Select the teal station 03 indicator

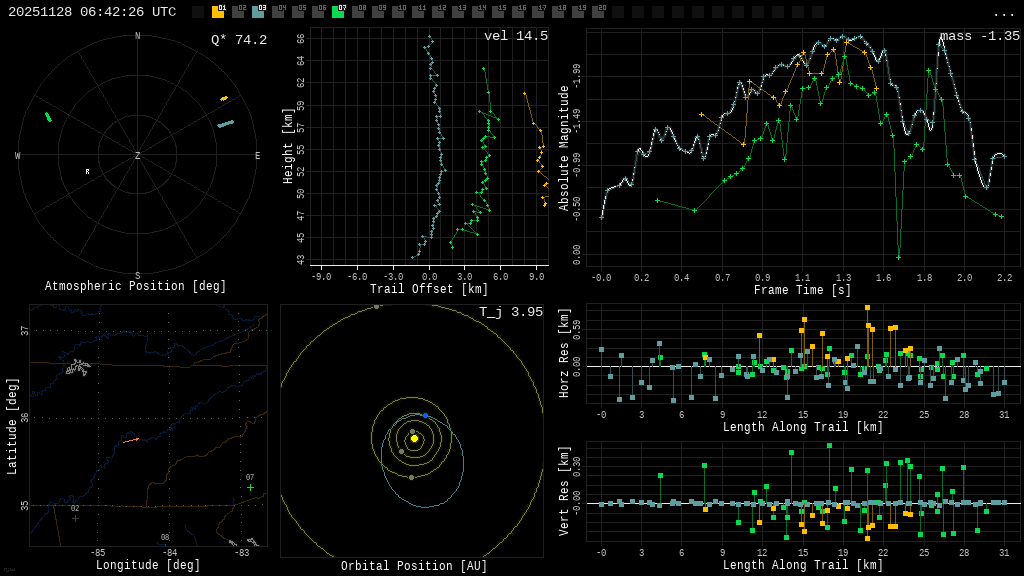[258, 12]
